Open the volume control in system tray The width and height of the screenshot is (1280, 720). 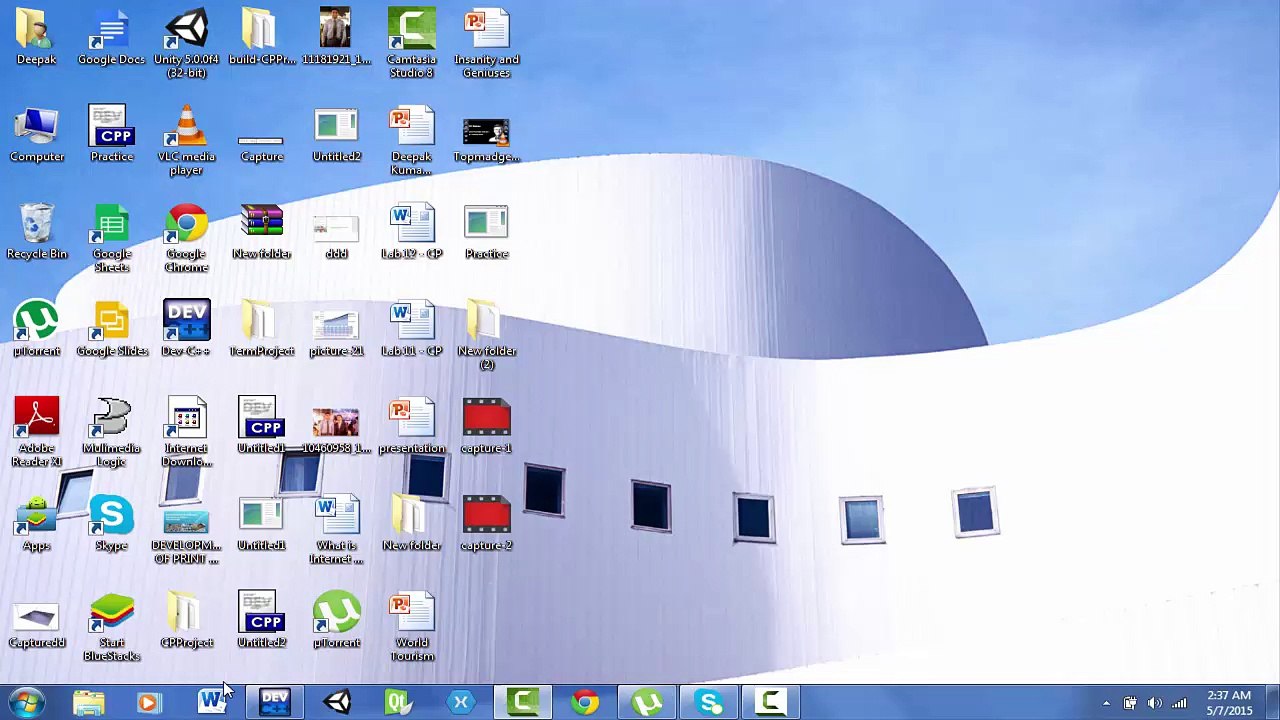click(x=1155, y=704)
